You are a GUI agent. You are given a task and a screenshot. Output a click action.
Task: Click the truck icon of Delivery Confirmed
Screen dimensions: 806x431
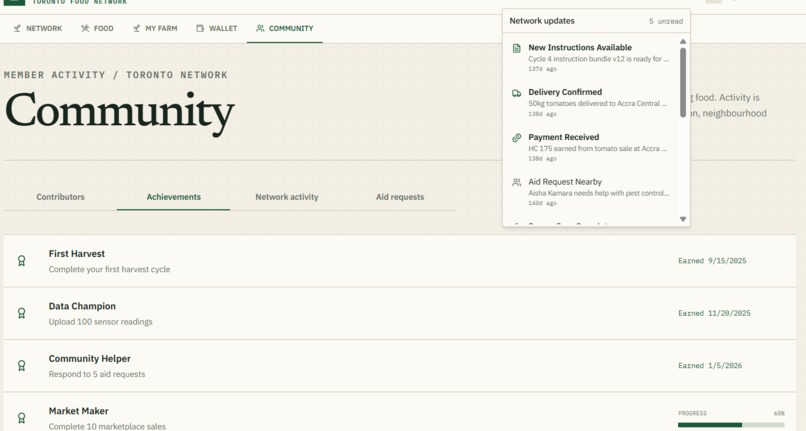(517, 93)
